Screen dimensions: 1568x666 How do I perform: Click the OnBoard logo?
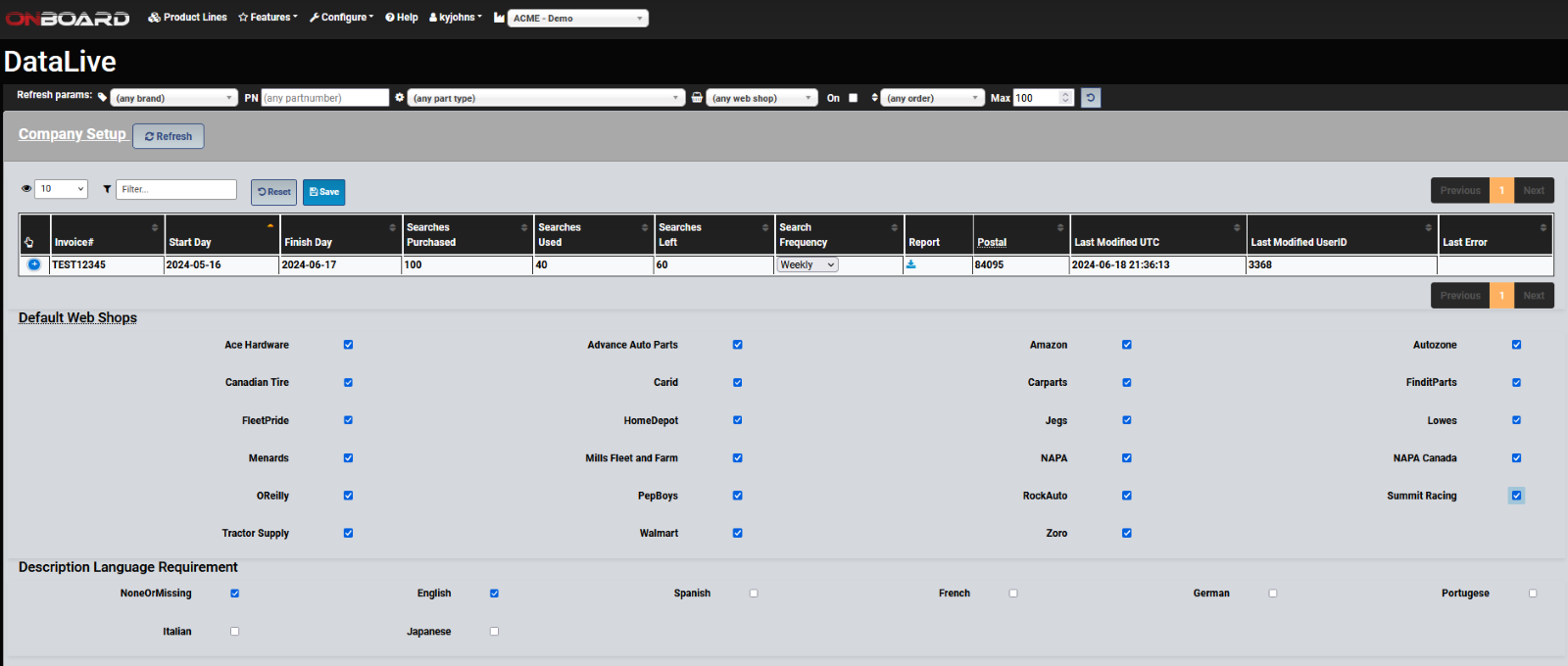coord(68,19)
